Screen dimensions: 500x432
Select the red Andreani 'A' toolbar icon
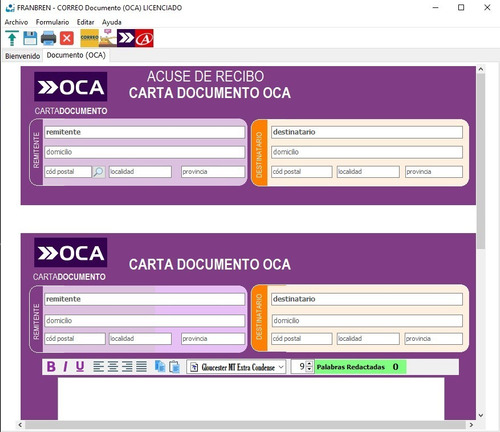click(x=144, y=38)
